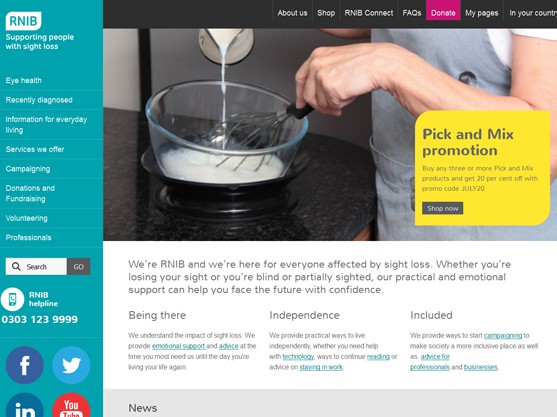Open the Twitter bird icon
Image resolution: width=557 pixels, height=417 pixels.
pyautogui.click(x=71, y=365)
